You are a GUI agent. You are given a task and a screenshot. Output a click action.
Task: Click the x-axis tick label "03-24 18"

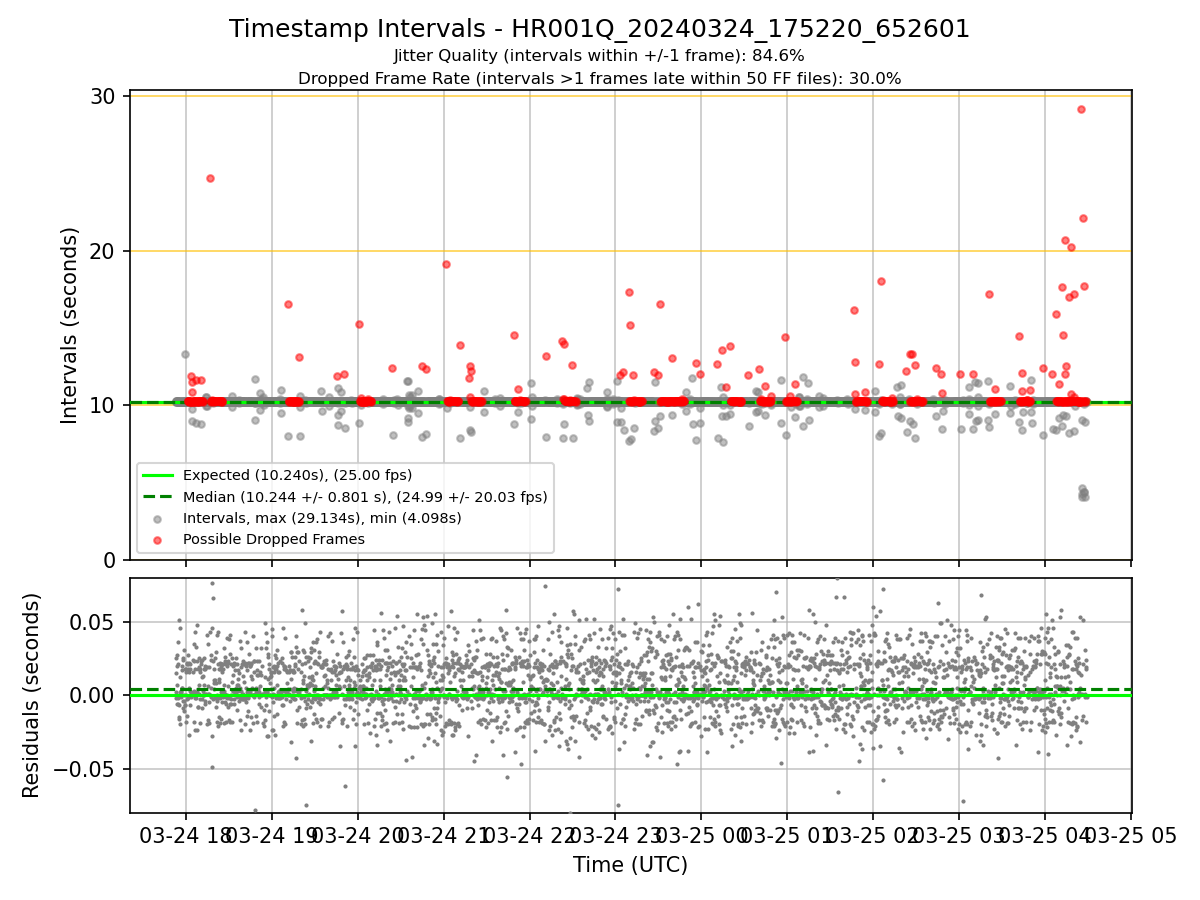tap(185, 834)
